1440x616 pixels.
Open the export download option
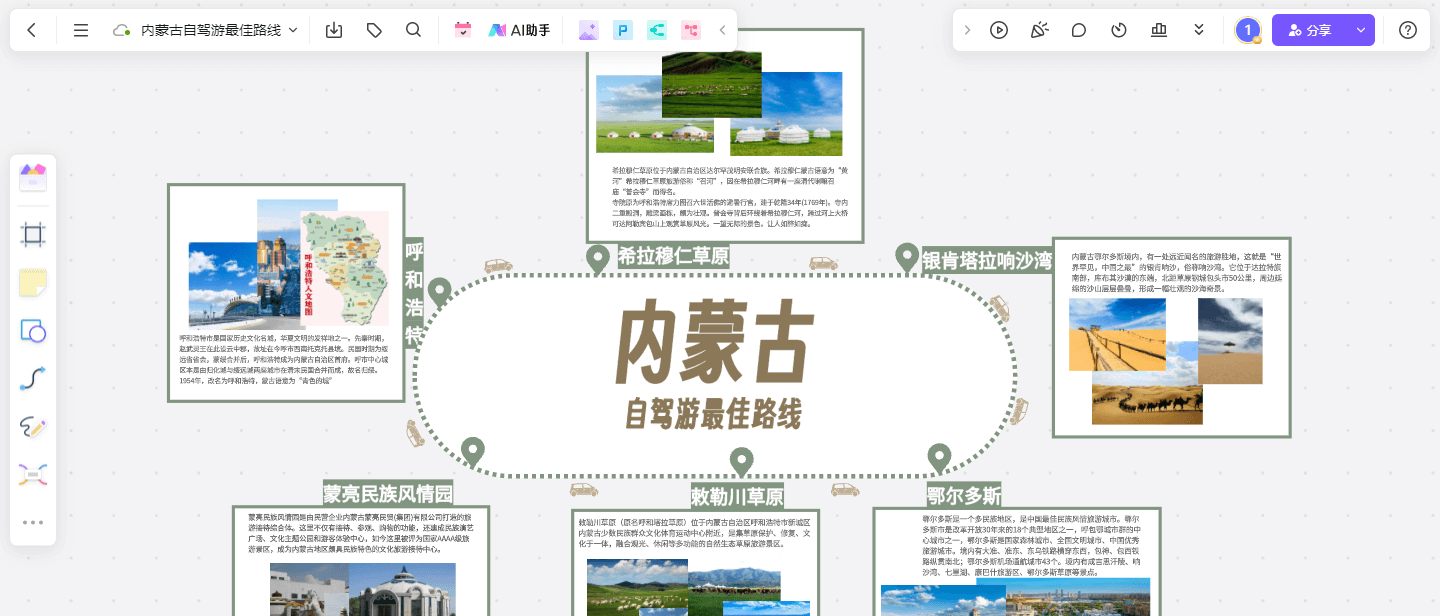[334, 30]
